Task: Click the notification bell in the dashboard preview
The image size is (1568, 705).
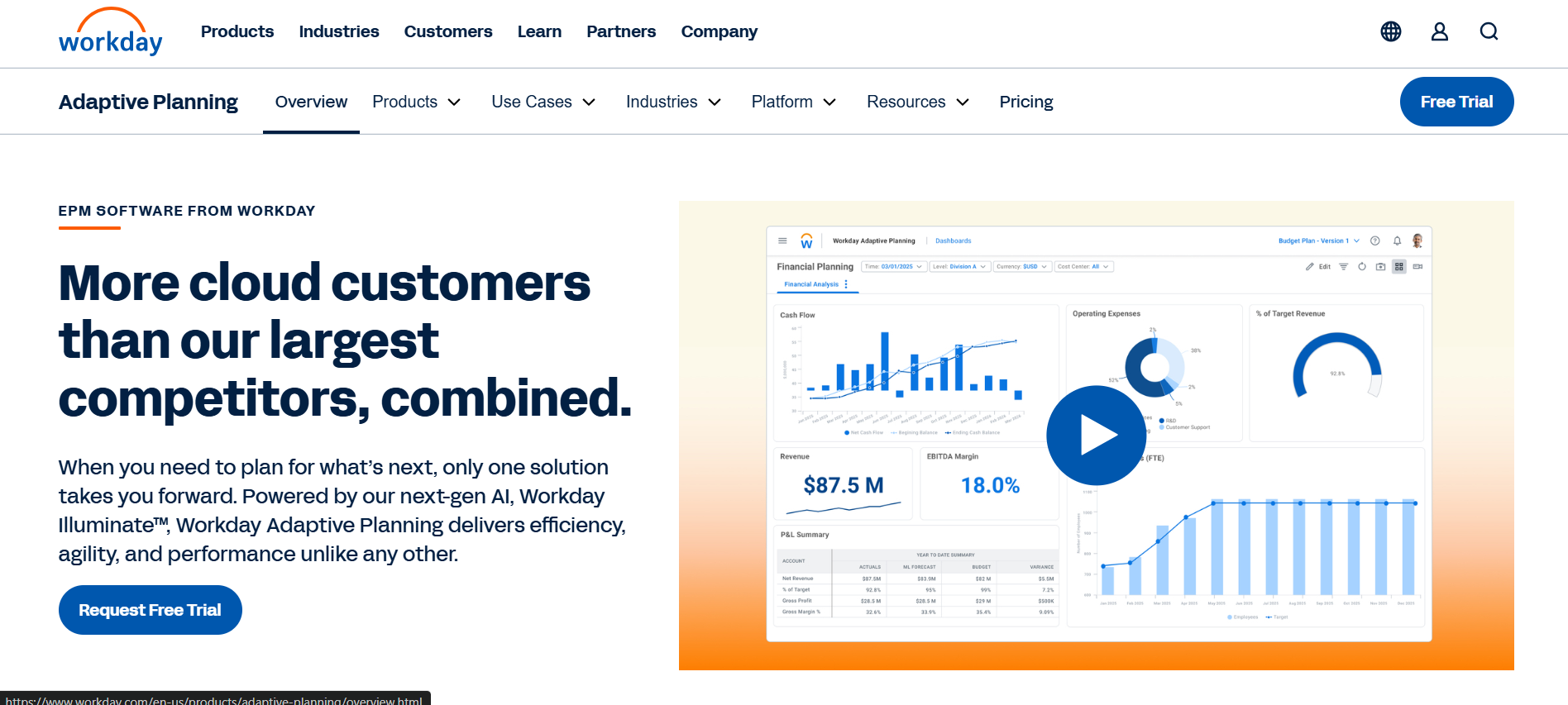Action: click(1397, 241)
